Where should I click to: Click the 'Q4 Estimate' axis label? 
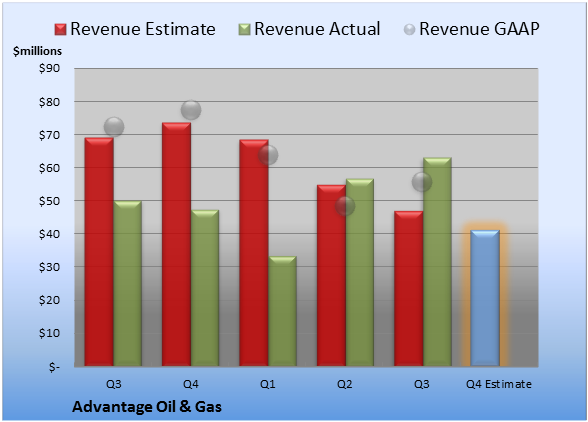tap(499, 384)
